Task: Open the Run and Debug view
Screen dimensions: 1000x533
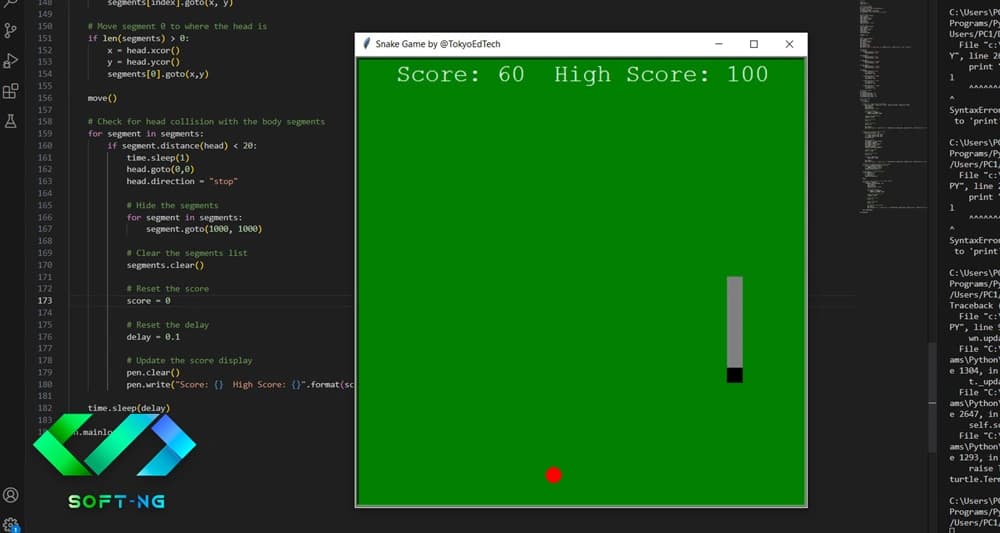Action: (10, 61)
